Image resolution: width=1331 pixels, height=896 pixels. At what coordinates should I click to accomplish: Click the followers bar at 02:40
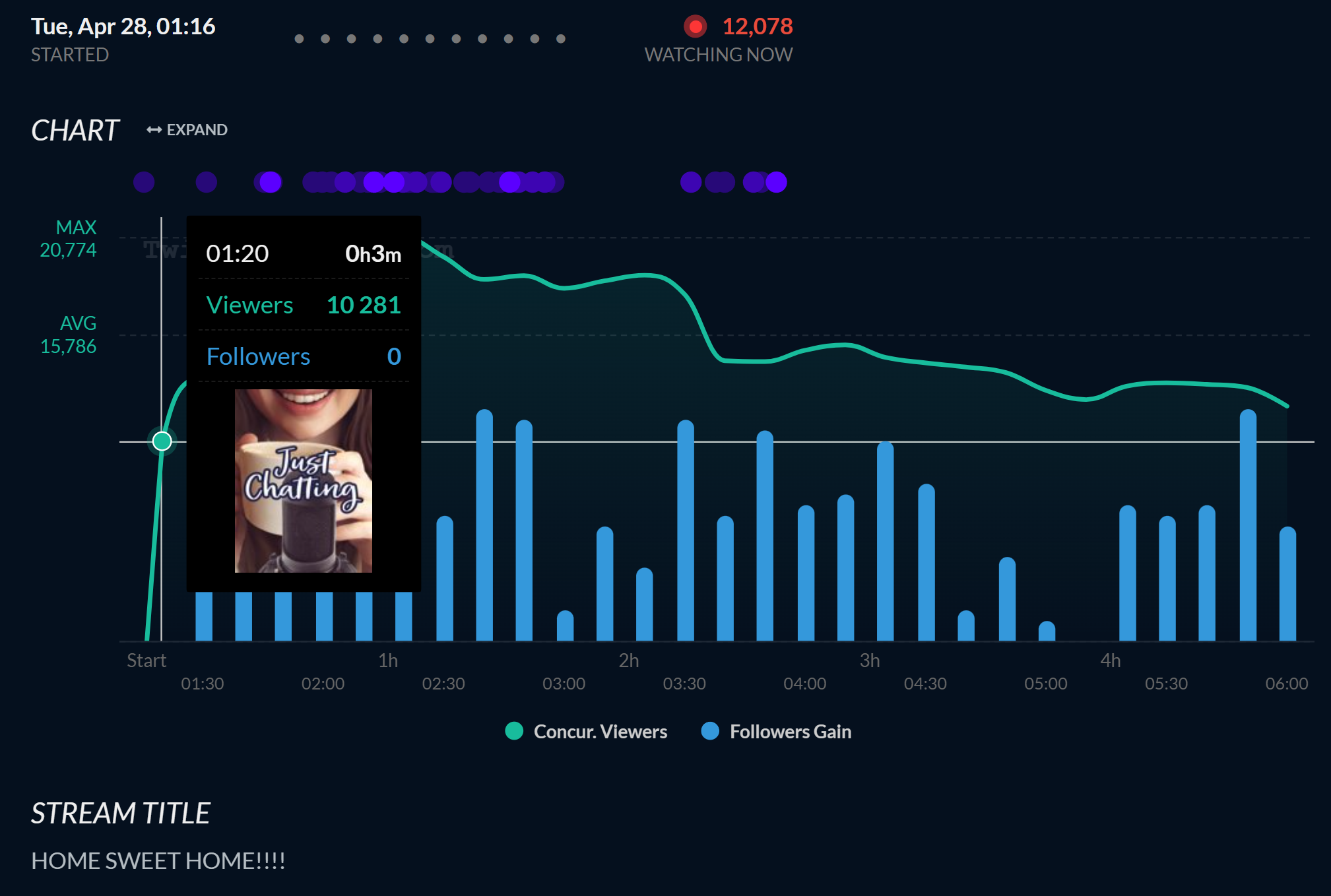click(484, 528)
